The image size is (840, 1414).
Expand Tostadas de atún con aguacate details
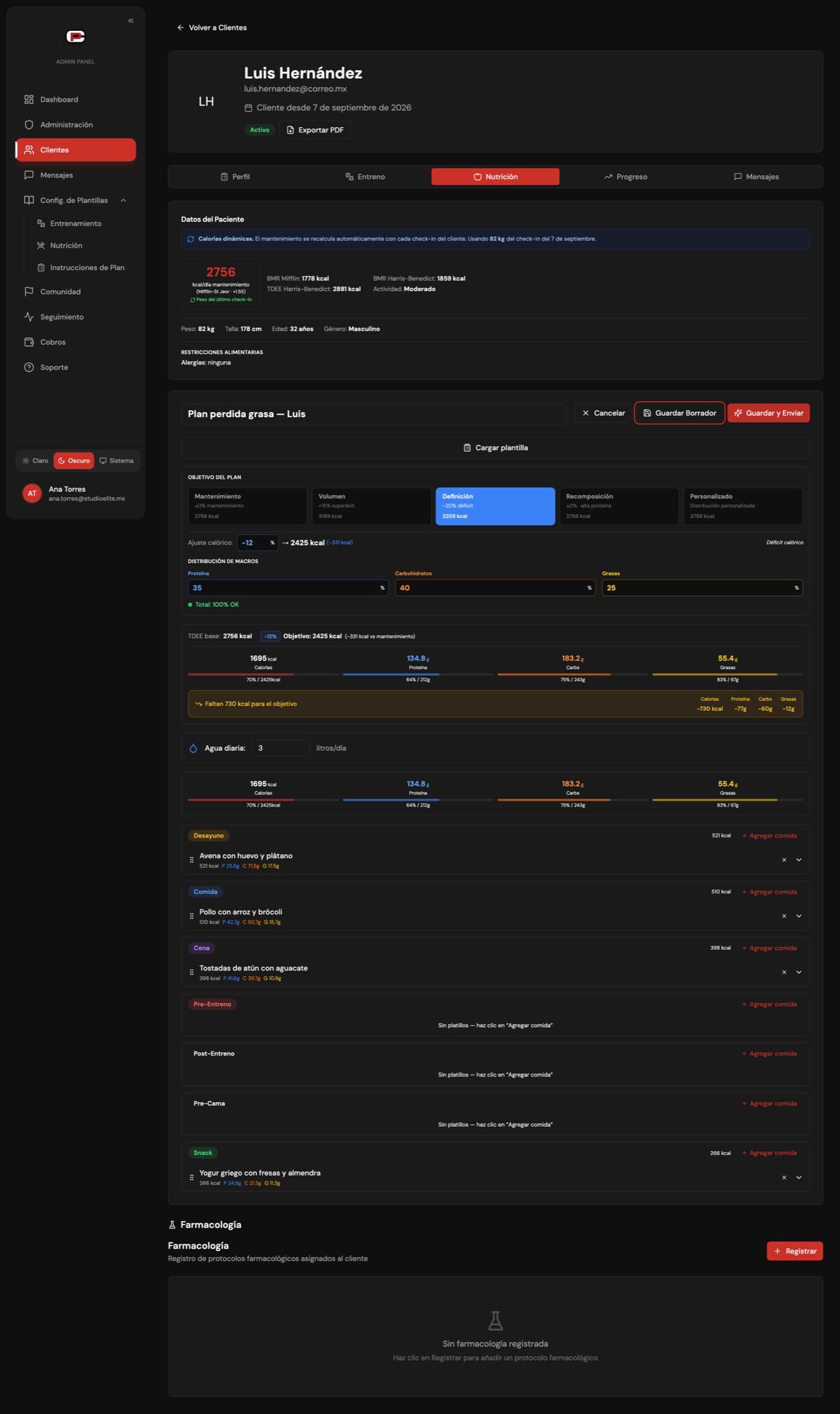tap(799, 972)
